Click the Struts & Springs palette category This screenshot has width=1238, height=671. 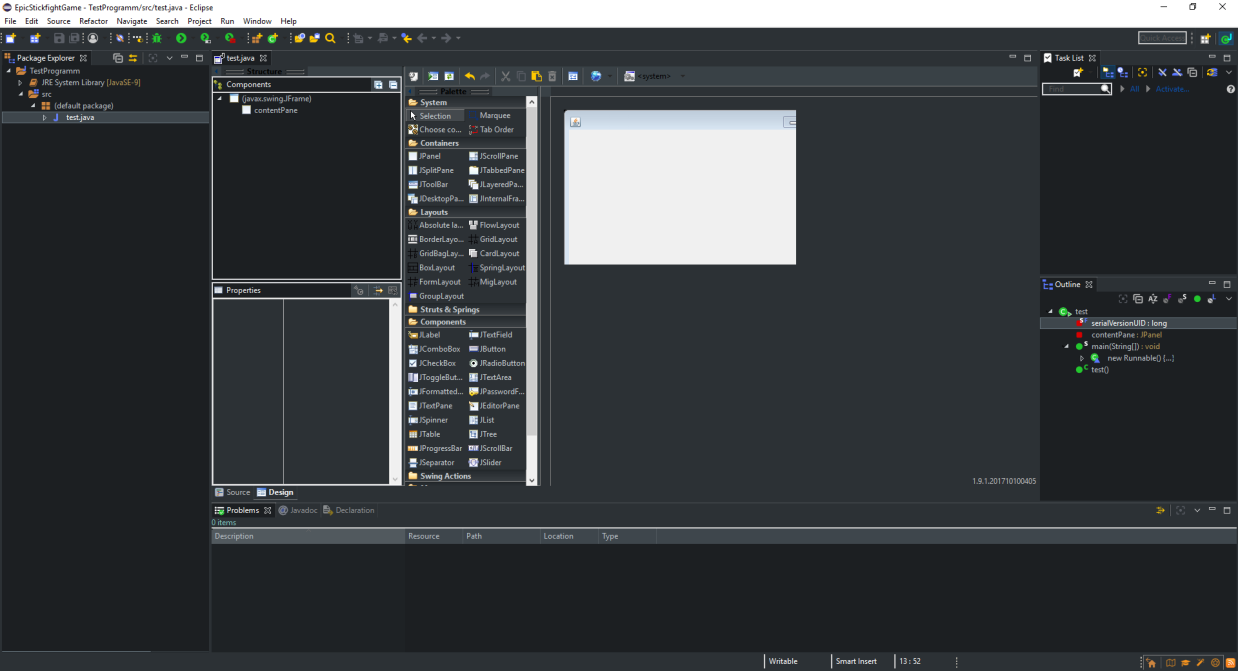point(465,309)
